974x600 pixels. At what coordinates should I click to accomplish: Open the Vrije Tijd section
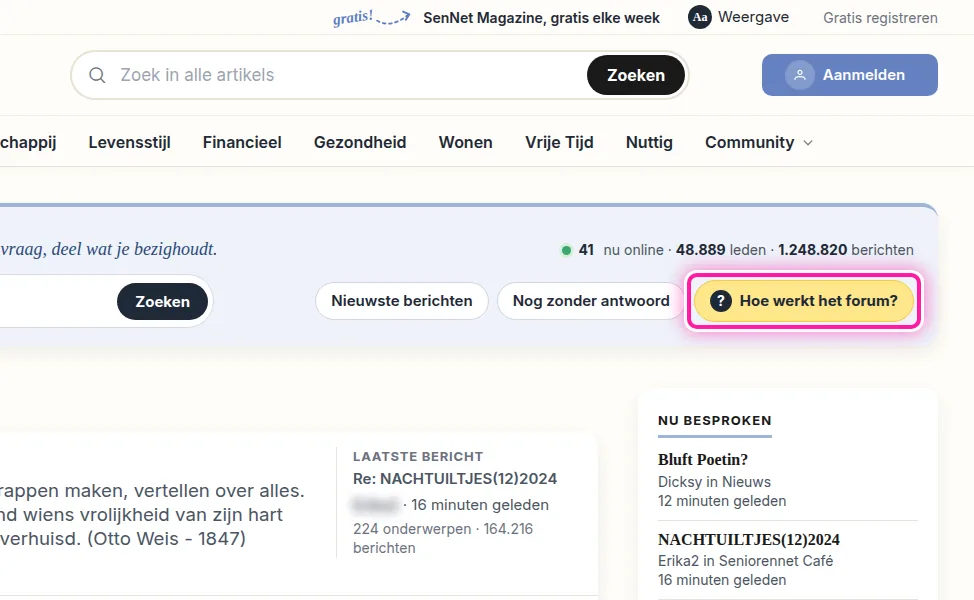[560, 142]
